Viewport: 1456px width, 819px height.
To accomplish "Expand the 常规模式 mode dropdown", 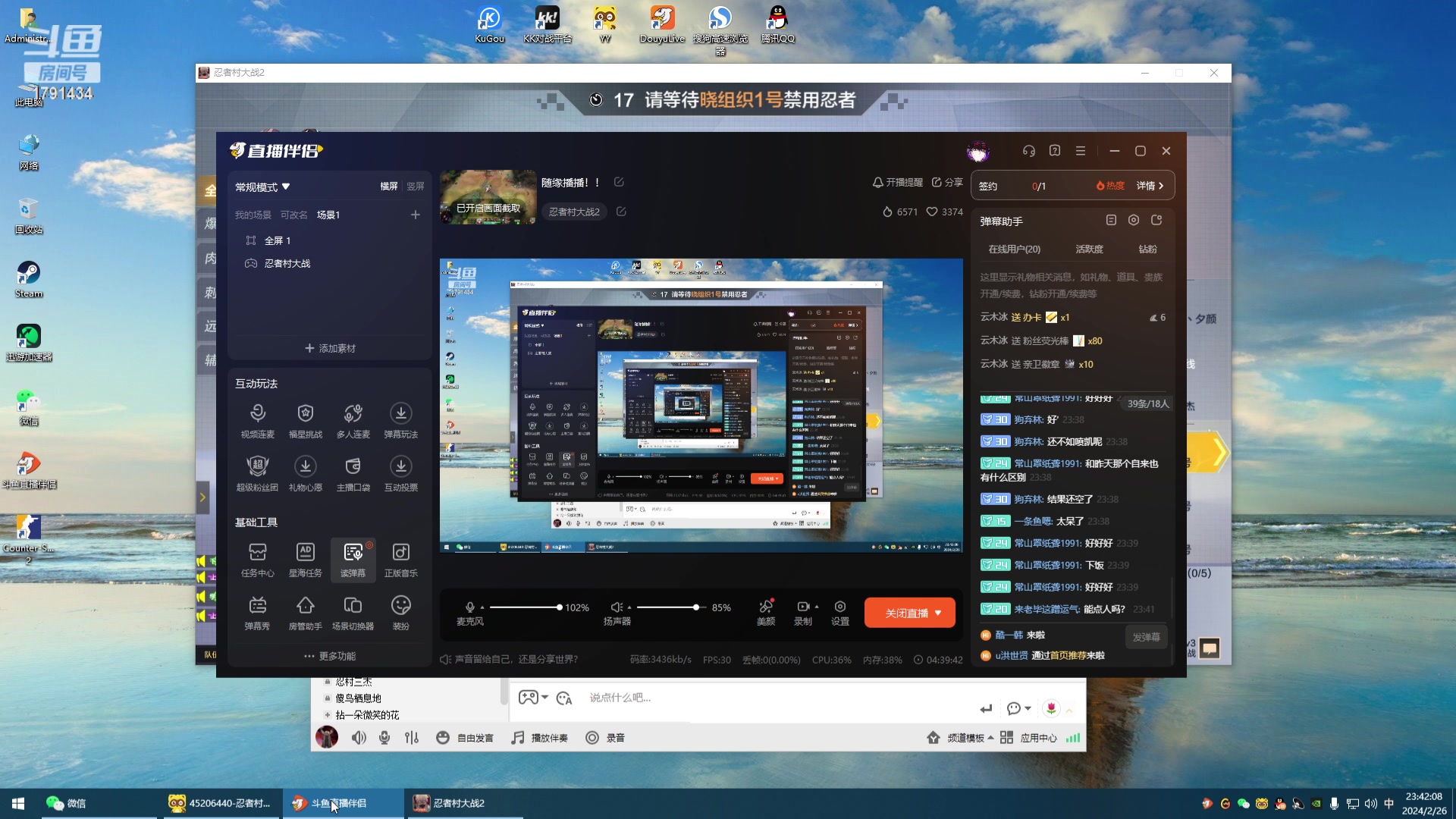I will point(262,187).
